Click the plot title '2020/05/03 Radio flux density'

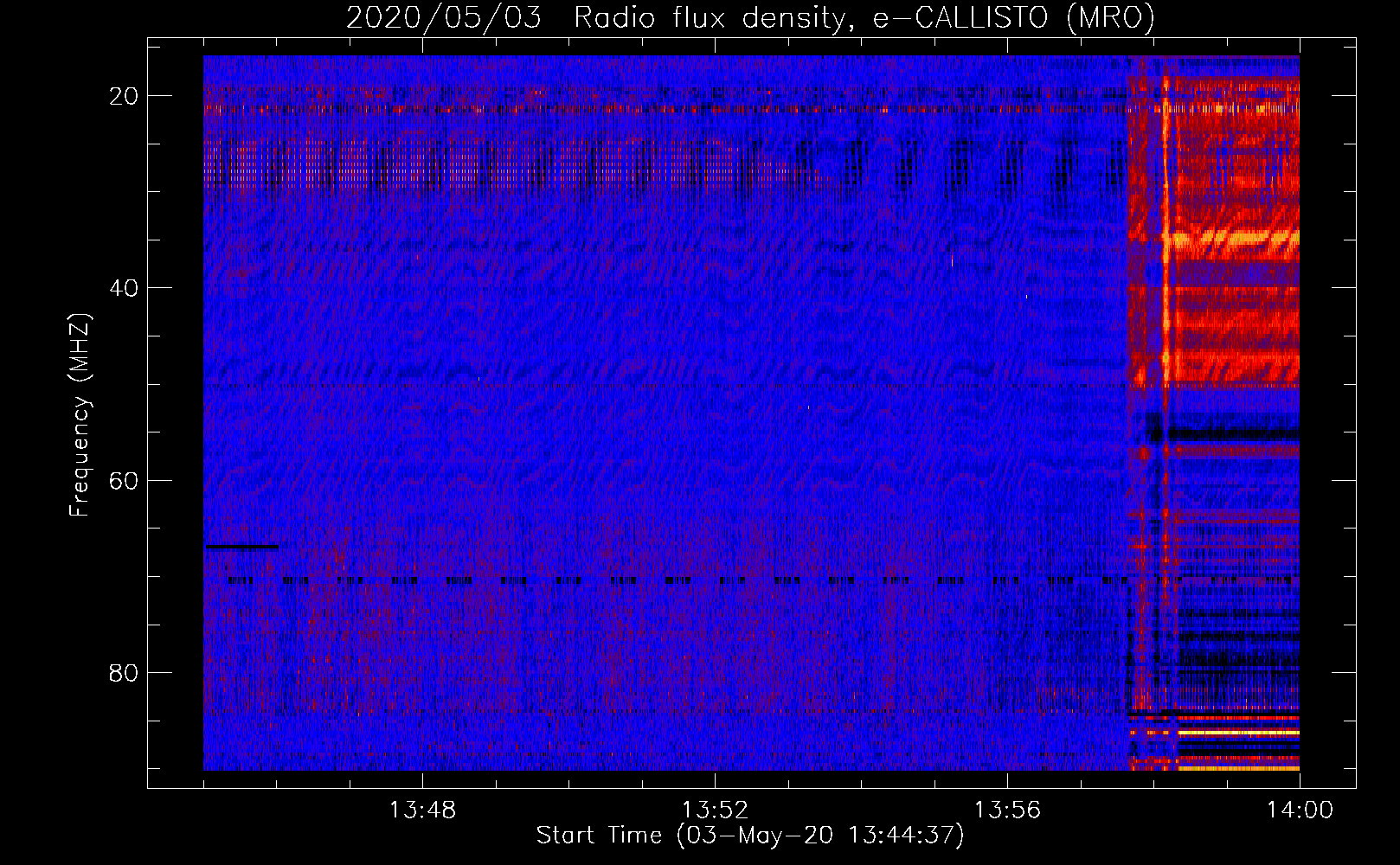[750, 17]
